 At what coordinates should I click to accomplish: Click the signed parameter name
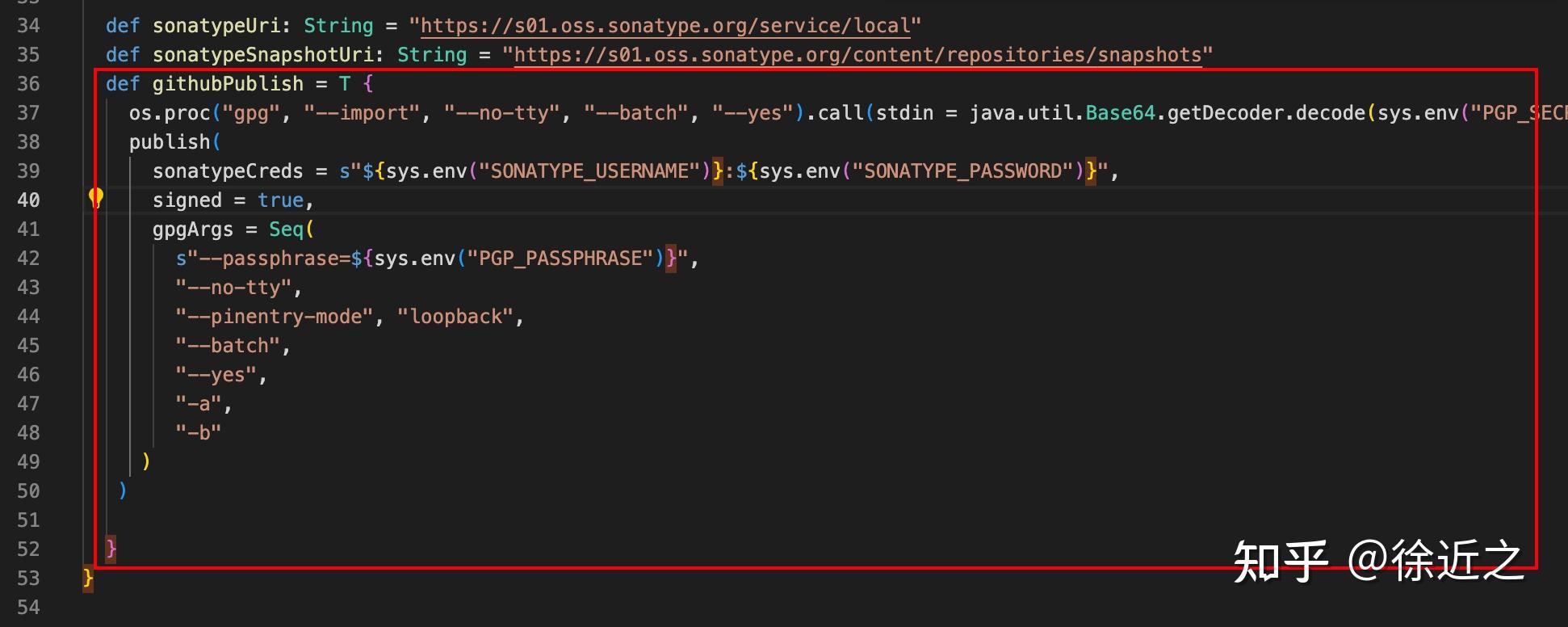pos(187,200)
